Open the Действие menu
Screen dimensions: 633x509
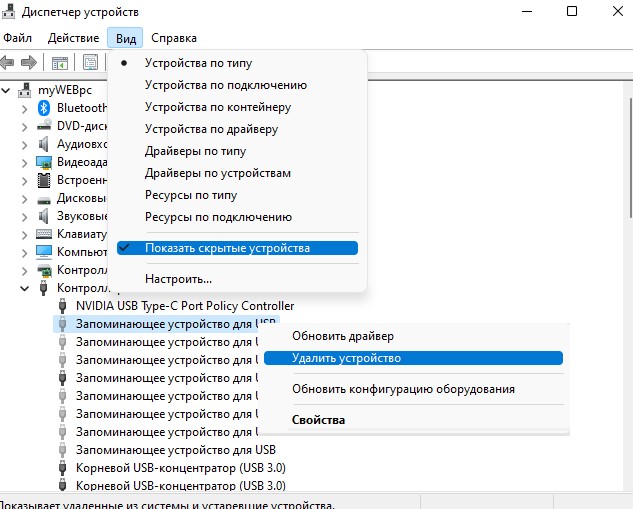tap(73, 38)
